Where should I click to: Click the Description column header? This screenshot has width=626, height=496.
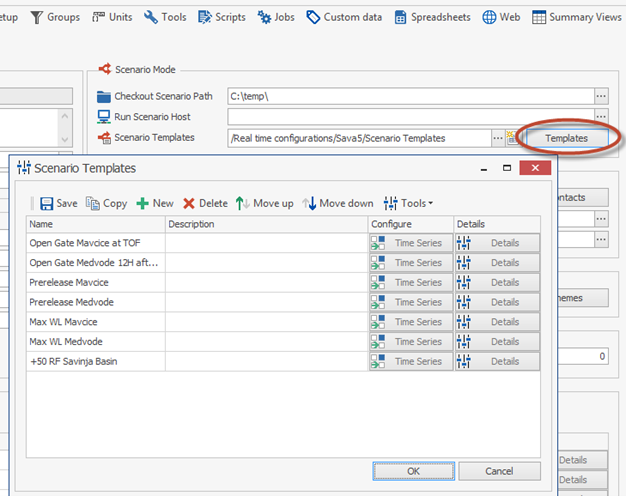point(266,224)
